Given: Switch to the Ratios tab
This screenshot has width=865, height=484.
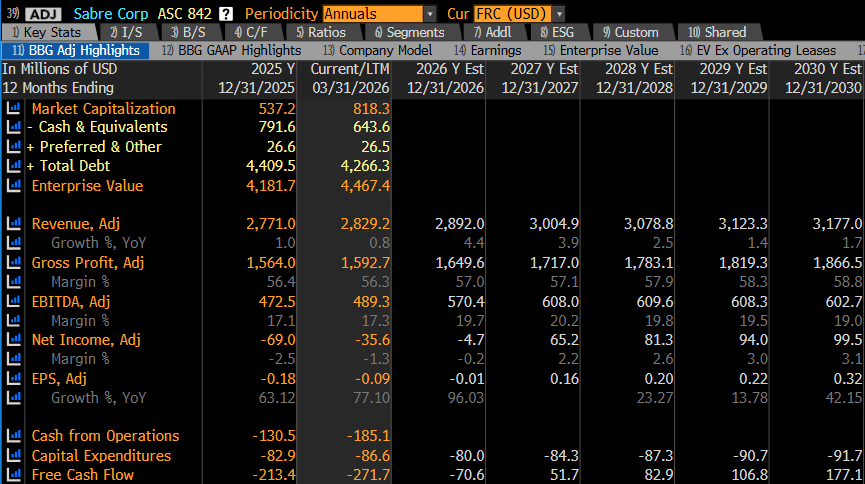Looking at the screenshot, I should 321,33.
